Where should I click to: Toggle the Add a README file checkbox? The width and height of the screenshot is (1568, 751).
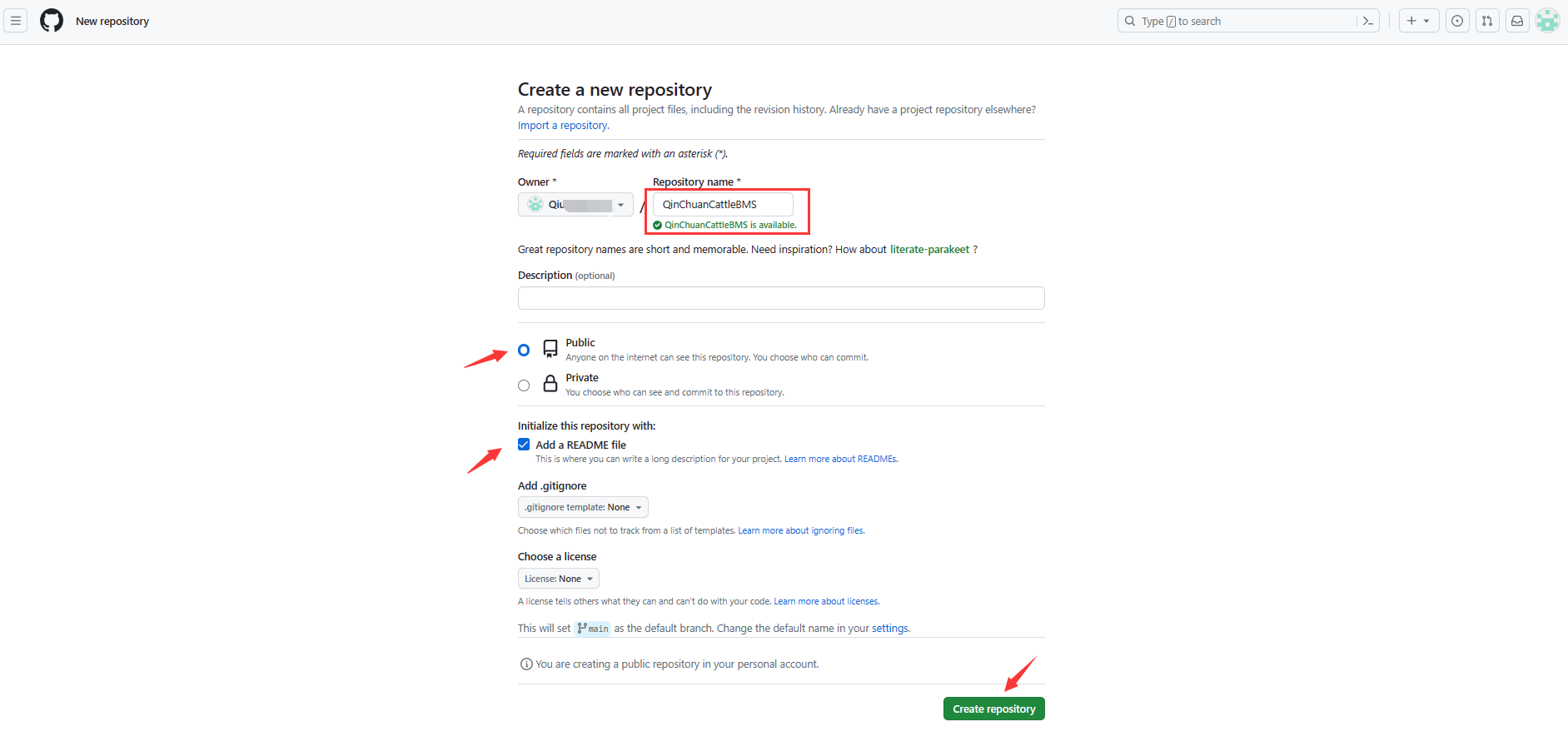coord(524,445)
